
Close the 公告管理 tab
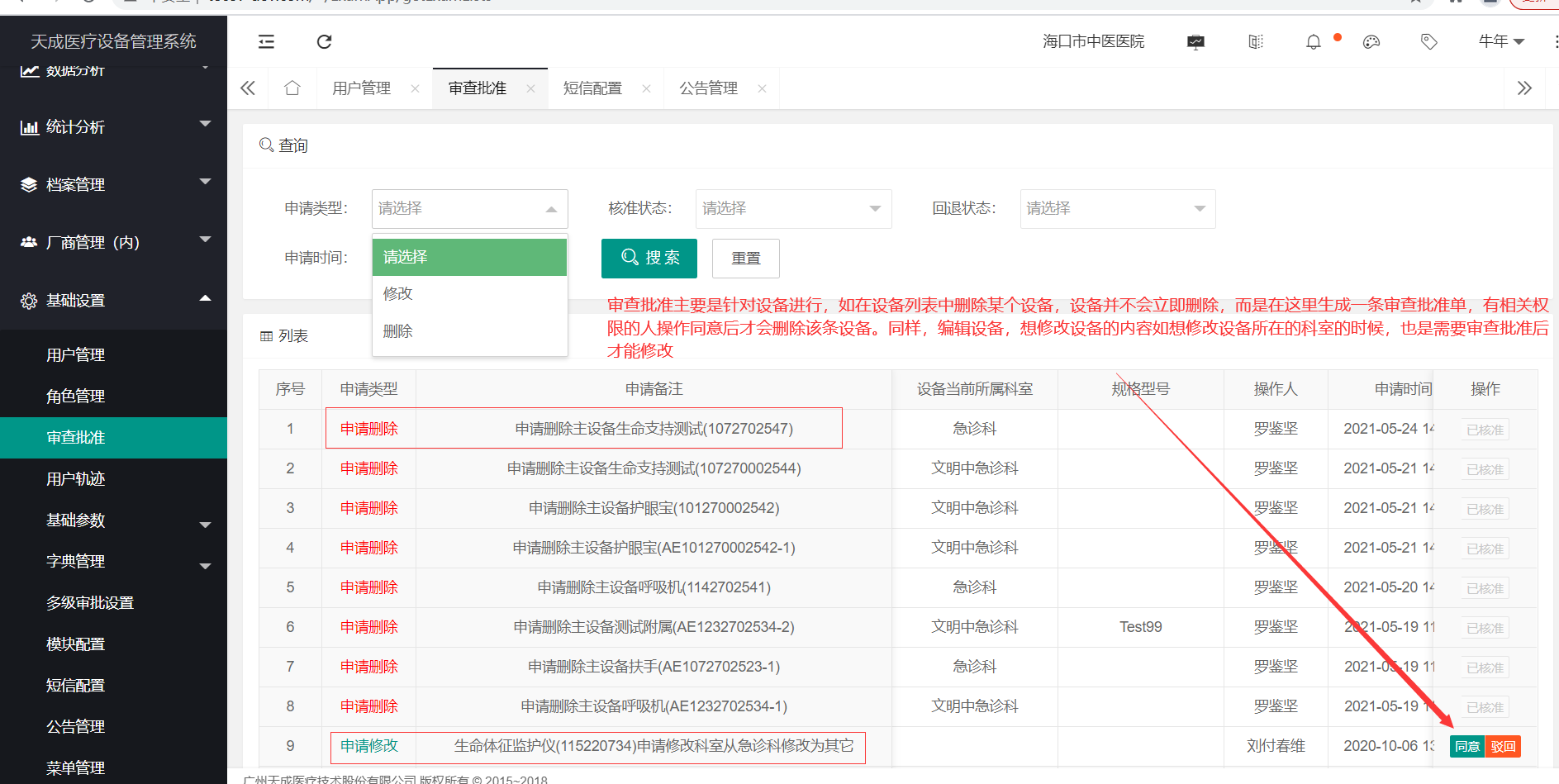[x=762, y=88]
